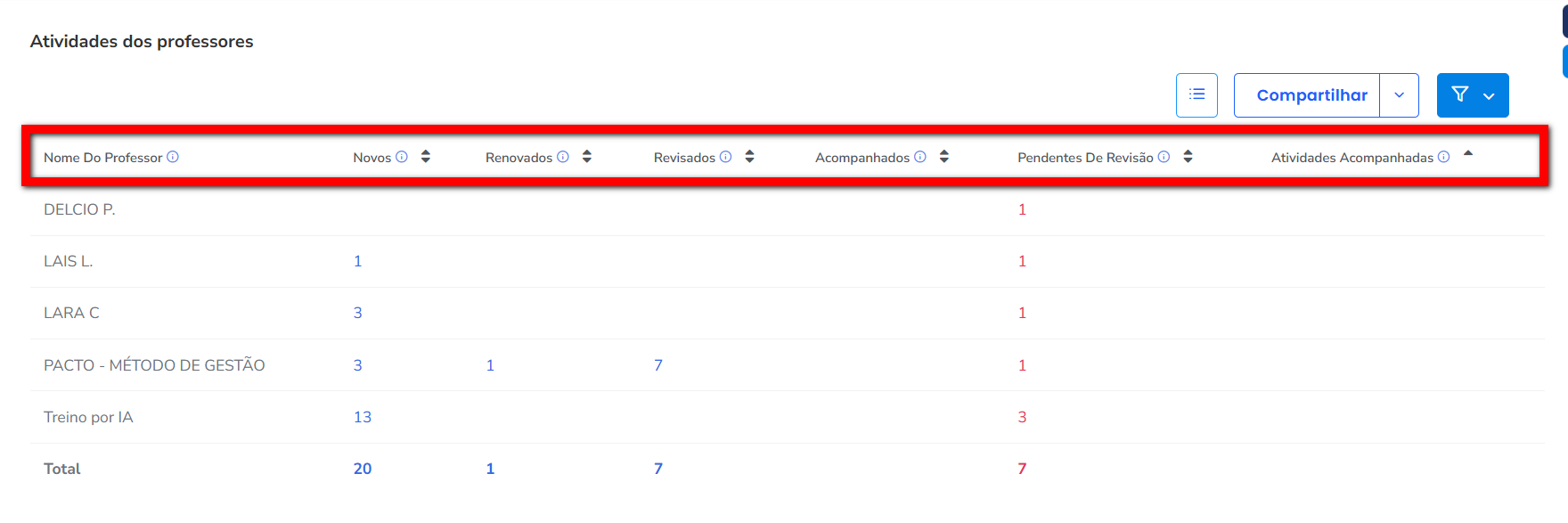Click info icon beside Atividades Acompanhadas
Viewport: 1568px width, 523px height.
[1444, 157]
